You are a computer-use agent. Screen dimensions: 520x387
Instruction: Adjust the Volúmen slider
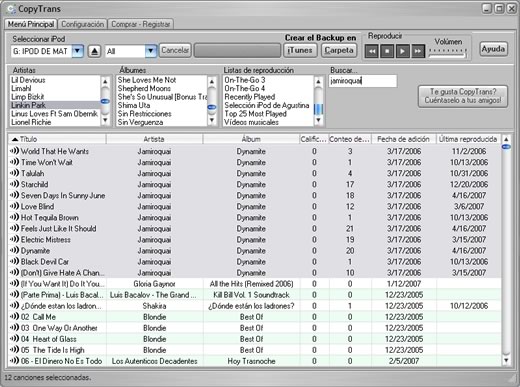pyautogui.click(x=448, y=53)
